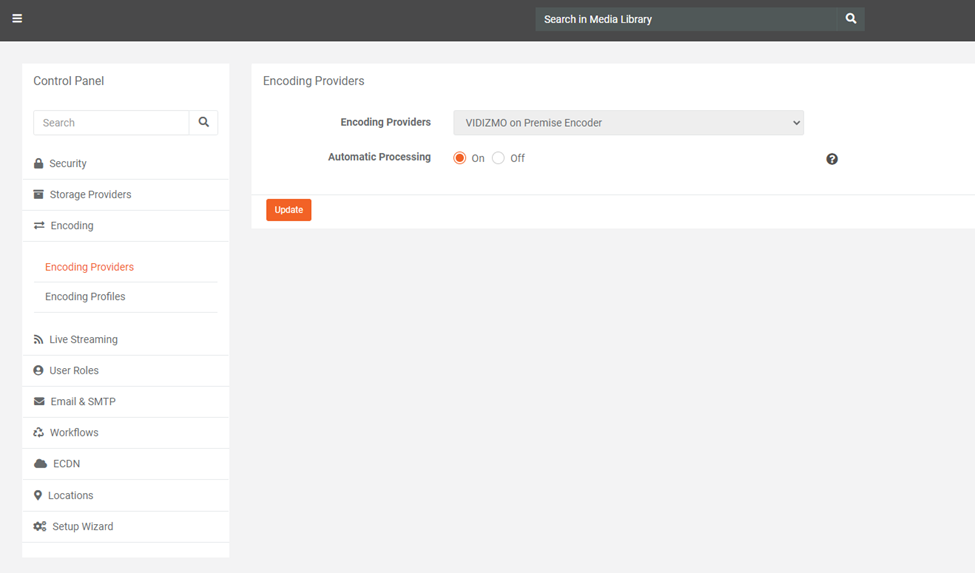975x573 pixels.
Task: Click the Security lock icon
Action: pos(38,164)
